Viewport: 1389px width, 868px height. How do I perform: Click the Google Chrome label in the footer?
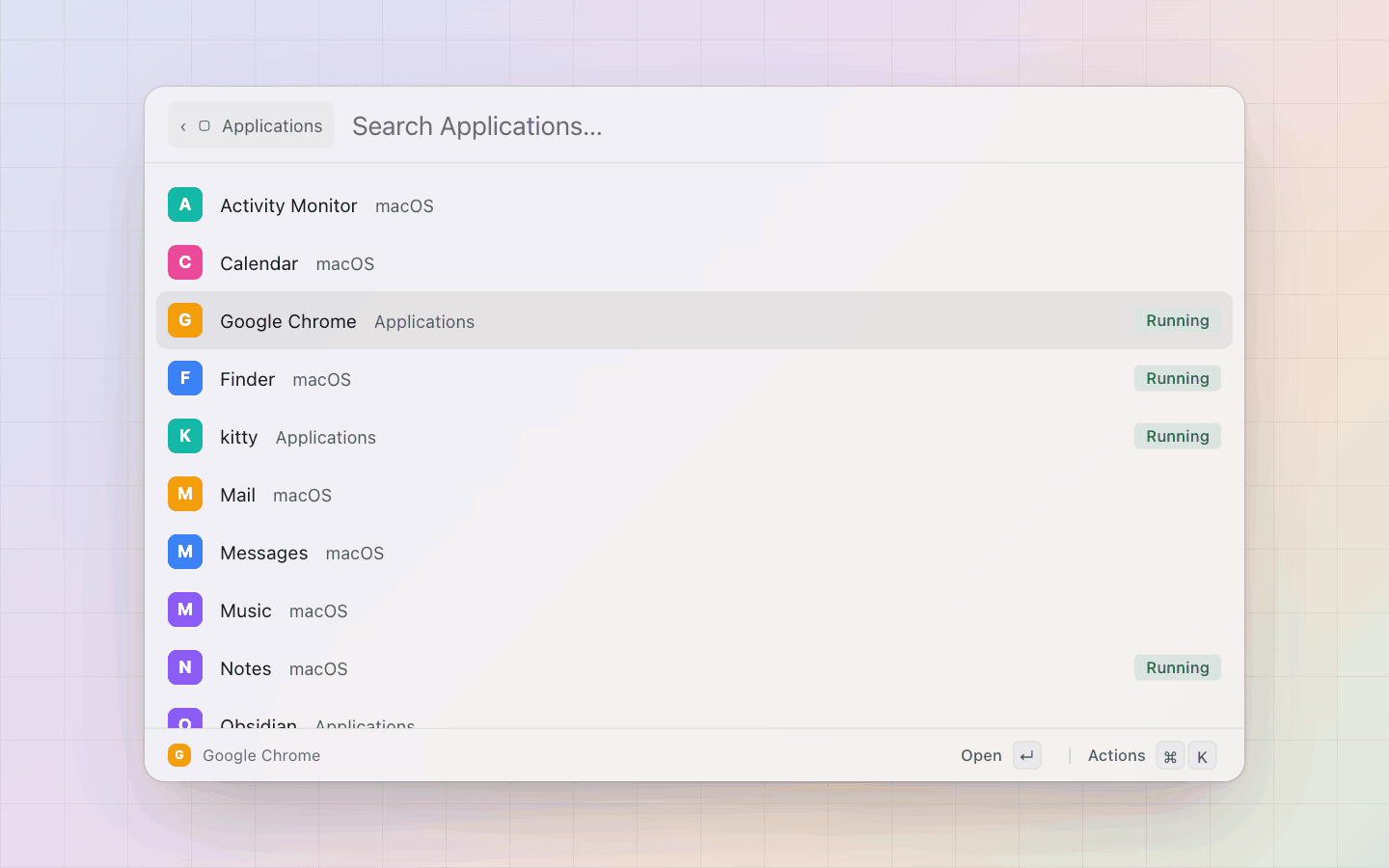(261, 755)
